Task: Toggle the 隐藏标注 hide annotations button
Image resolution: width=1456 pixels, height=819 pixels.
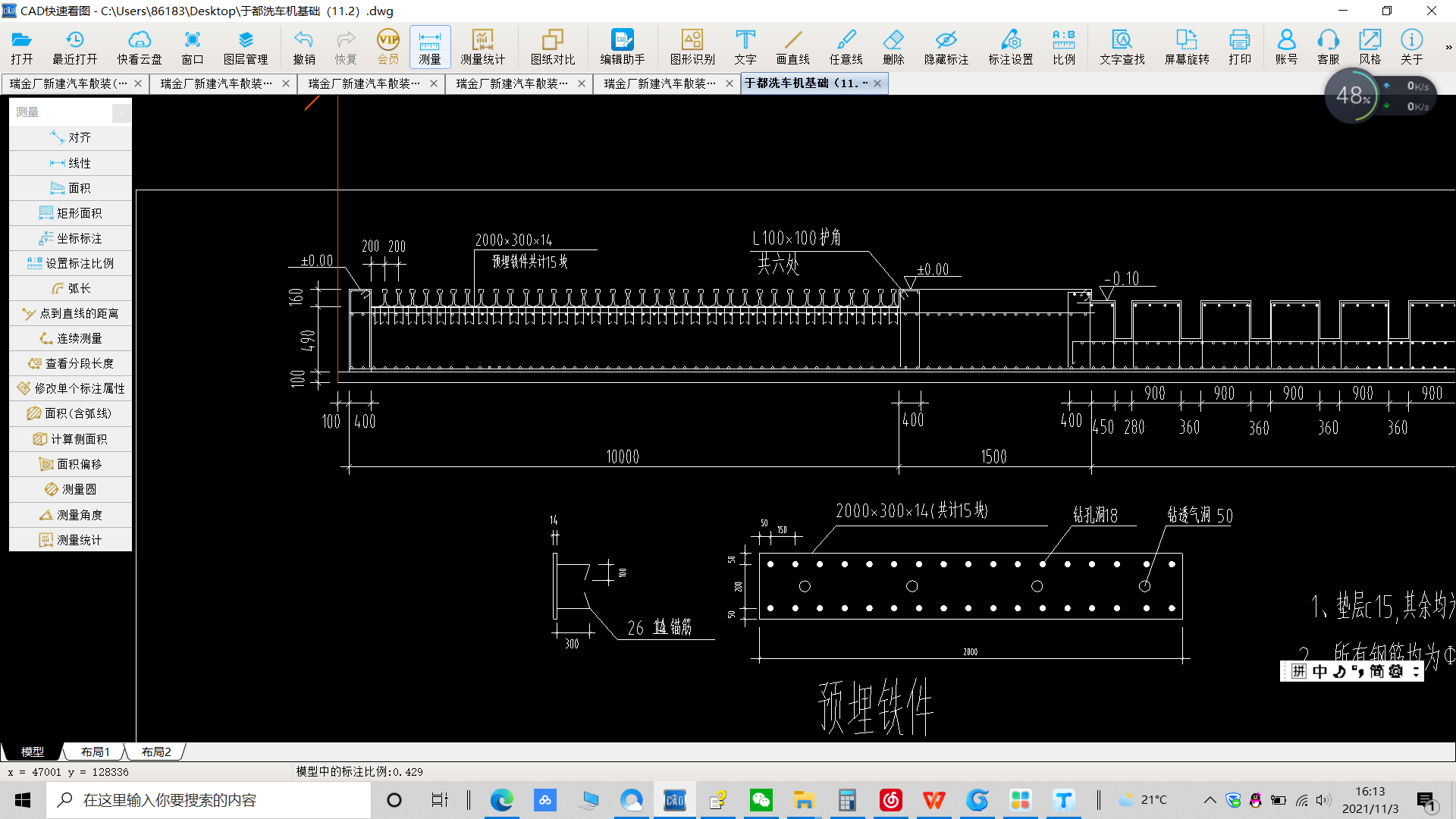Action: point(946,47)
